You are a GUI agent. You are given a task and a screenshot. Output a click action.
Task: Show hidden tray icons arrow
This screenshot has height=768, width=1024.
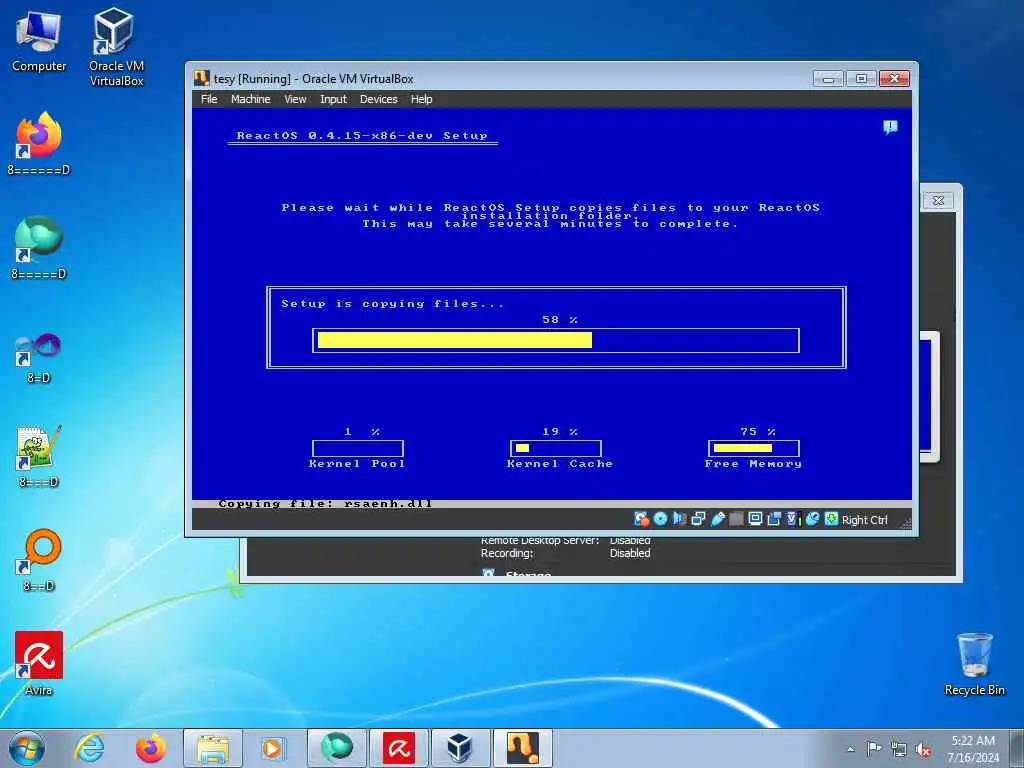pos(850,749)
